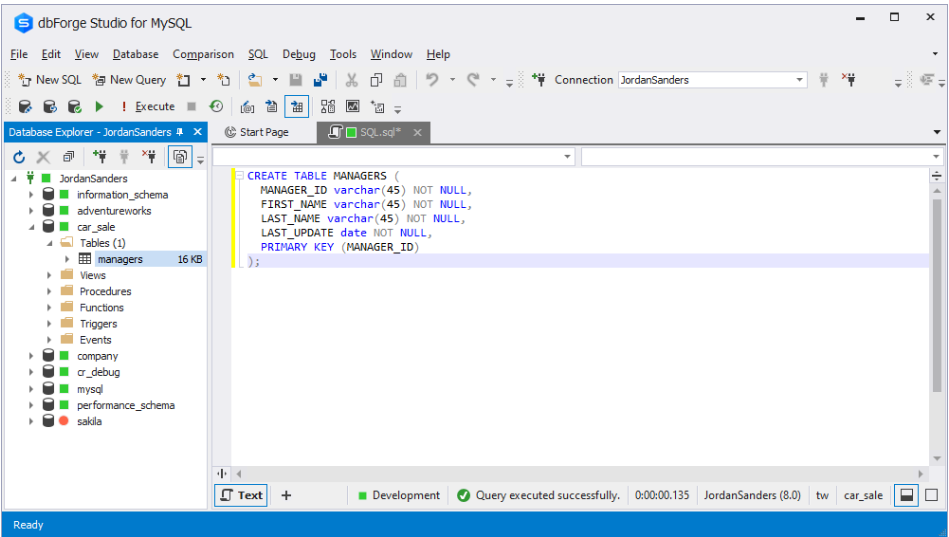Click the Undo arrow icon

click(432, 80)
